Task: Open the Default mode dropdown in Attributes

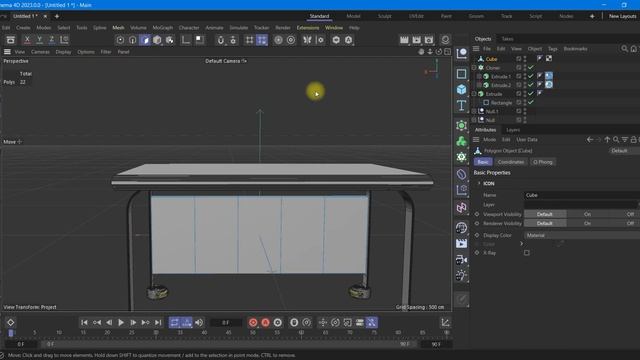Action: pyautogui.click(x=624, y=151)
